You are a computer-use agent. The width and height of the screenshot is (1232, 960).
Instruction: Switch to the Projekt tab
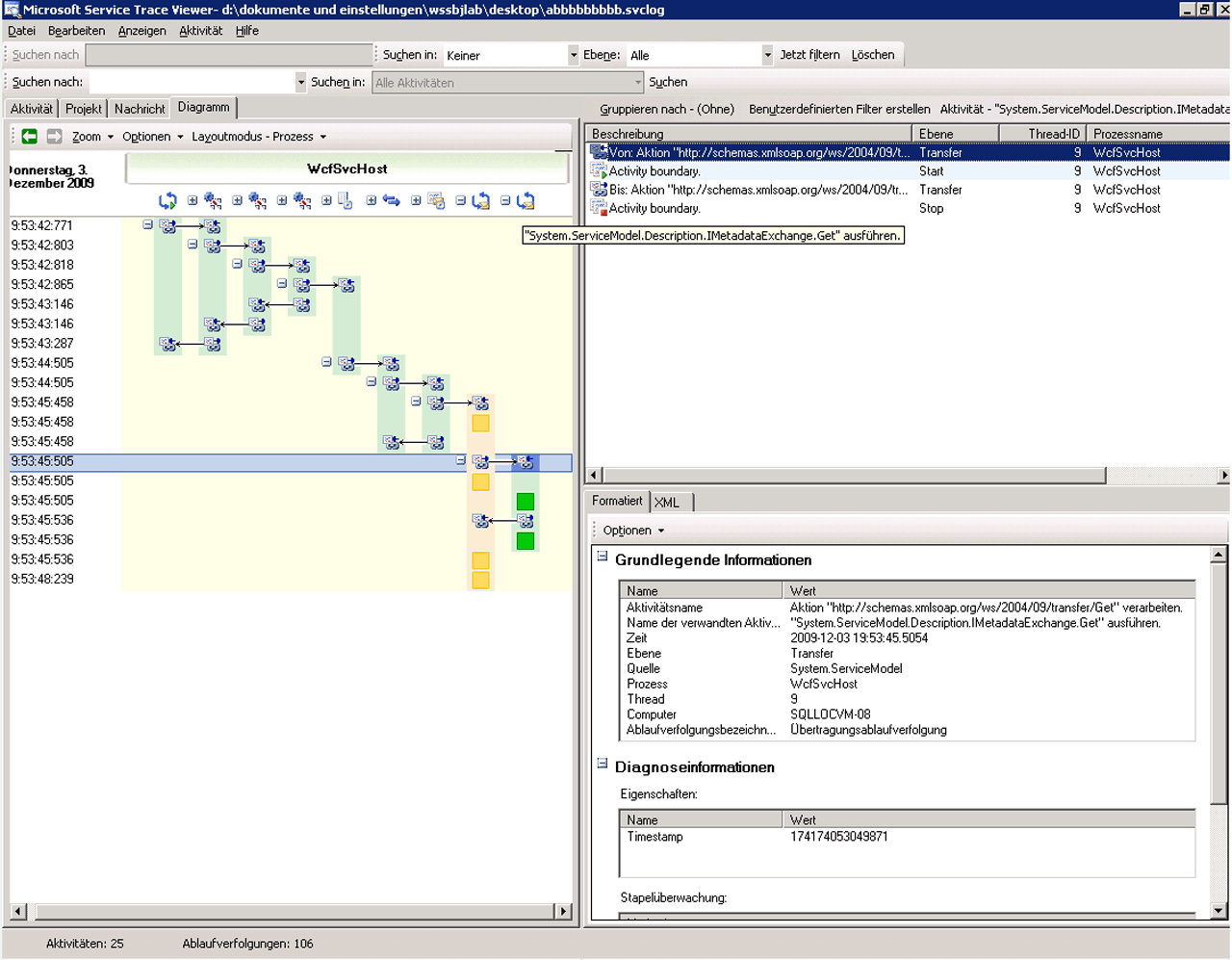pyautogui.click(x=84, y=109)
